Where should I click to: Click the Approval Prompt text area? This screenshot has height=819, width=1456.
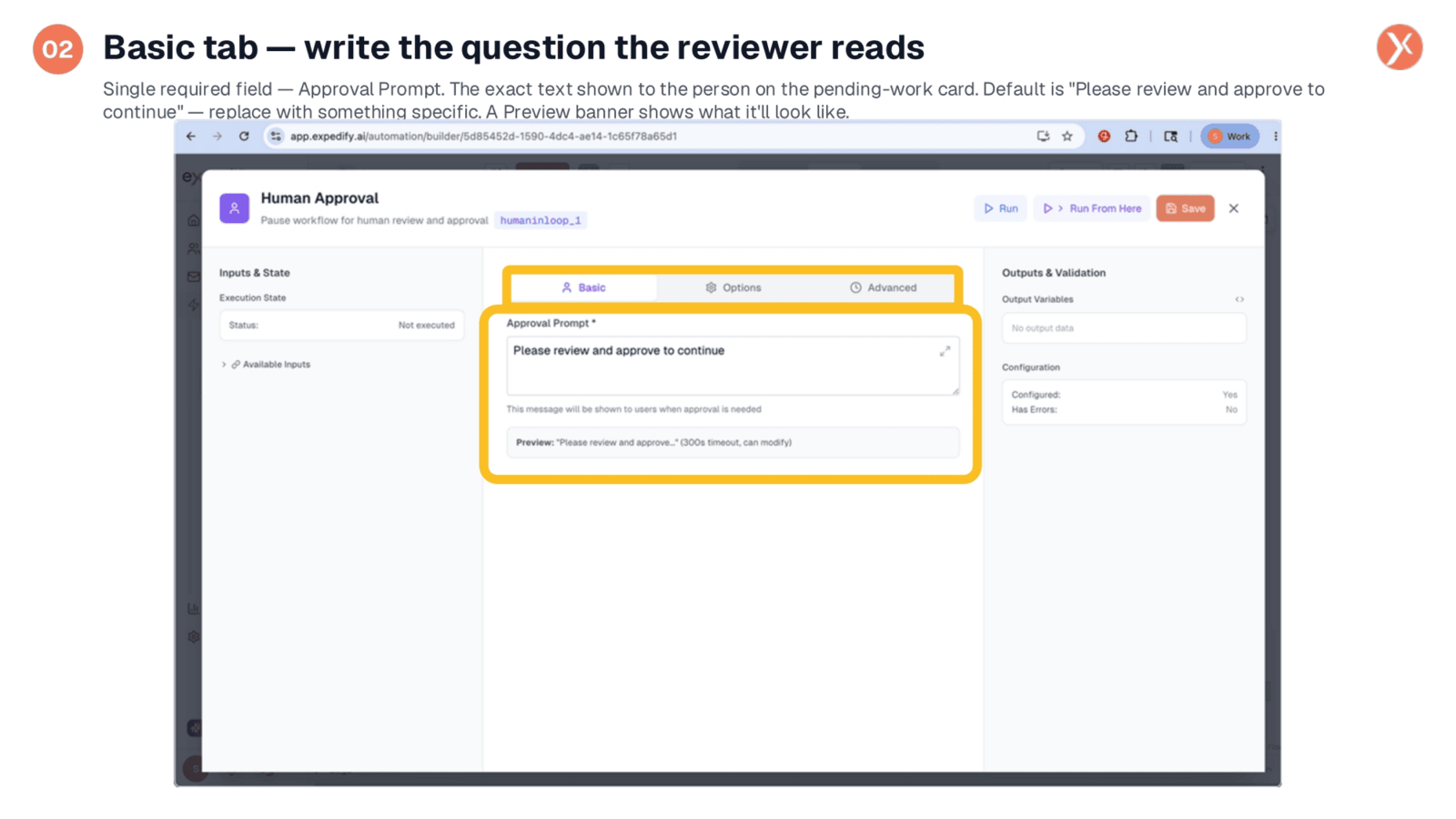(x=733, y=366)
